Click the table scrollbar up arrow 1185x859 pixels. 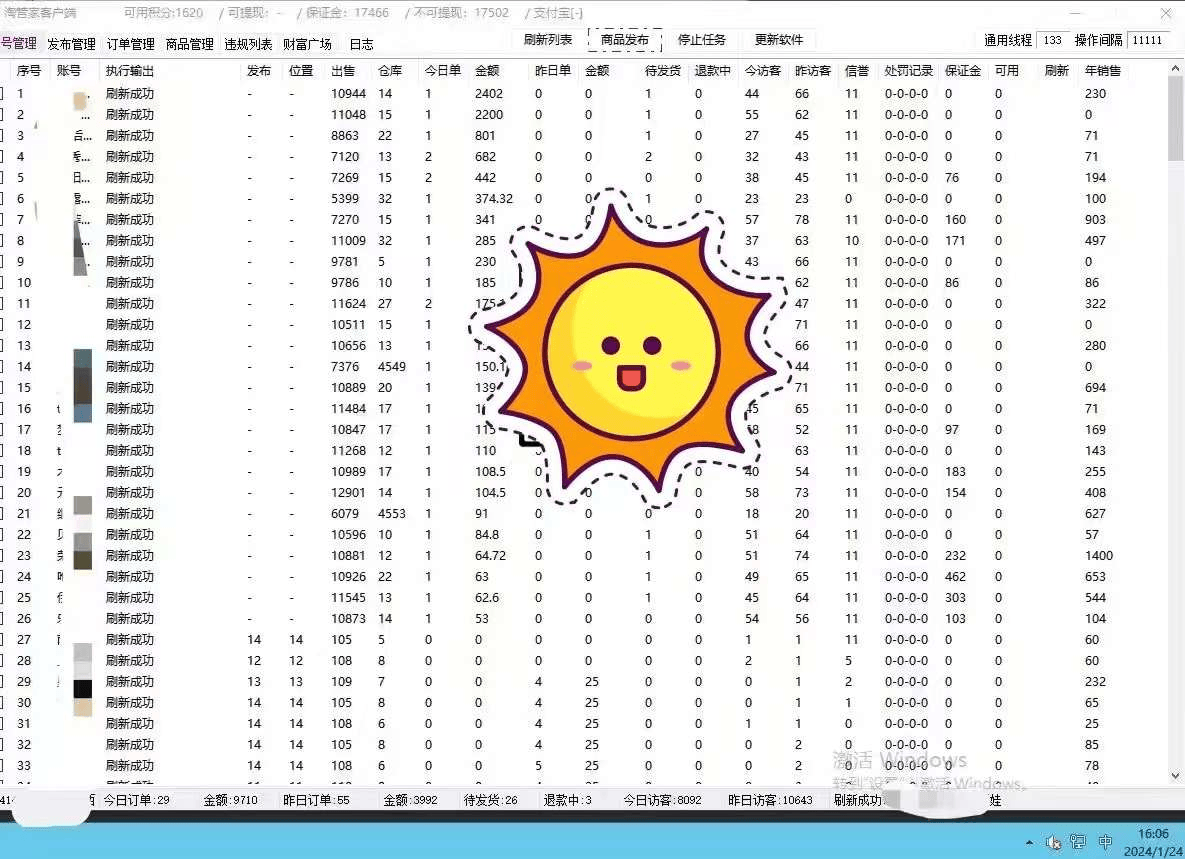click(x=1175, y=69)
